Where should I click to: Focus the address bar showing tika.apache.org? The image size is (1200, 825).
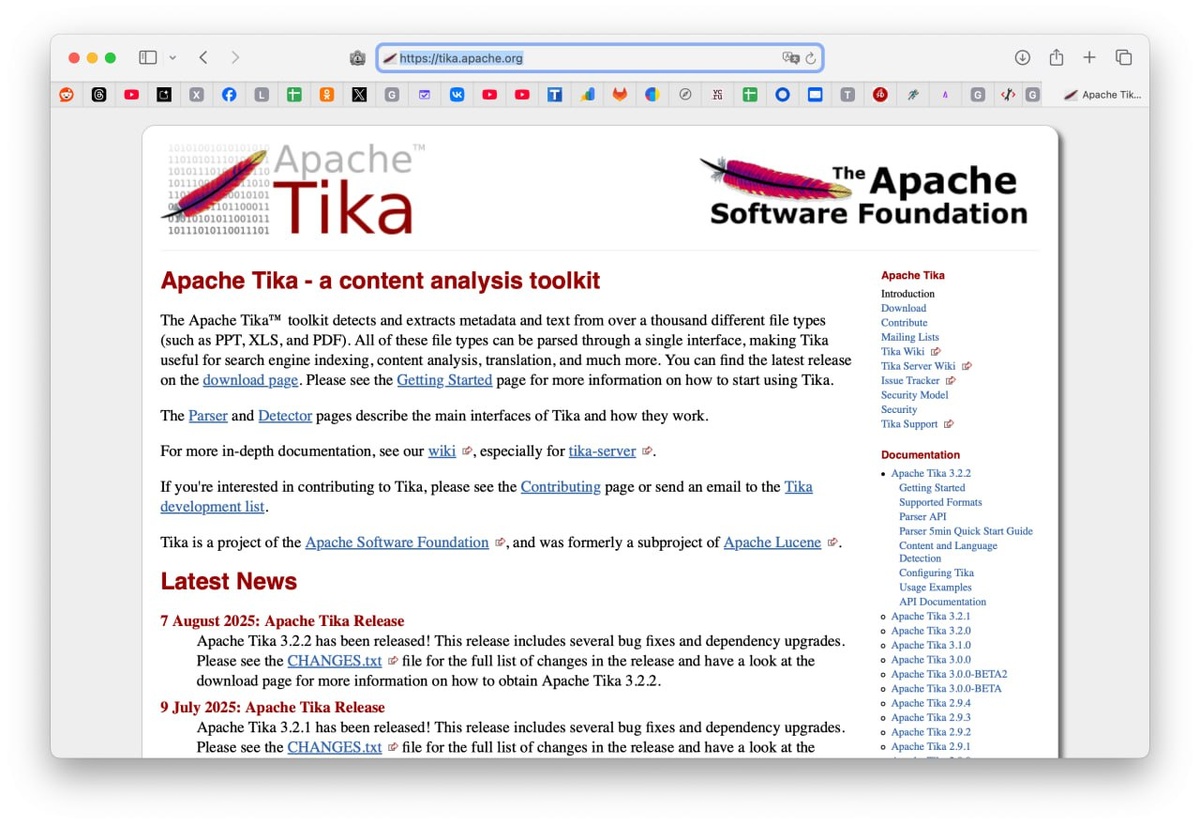[x=600, y=58]
